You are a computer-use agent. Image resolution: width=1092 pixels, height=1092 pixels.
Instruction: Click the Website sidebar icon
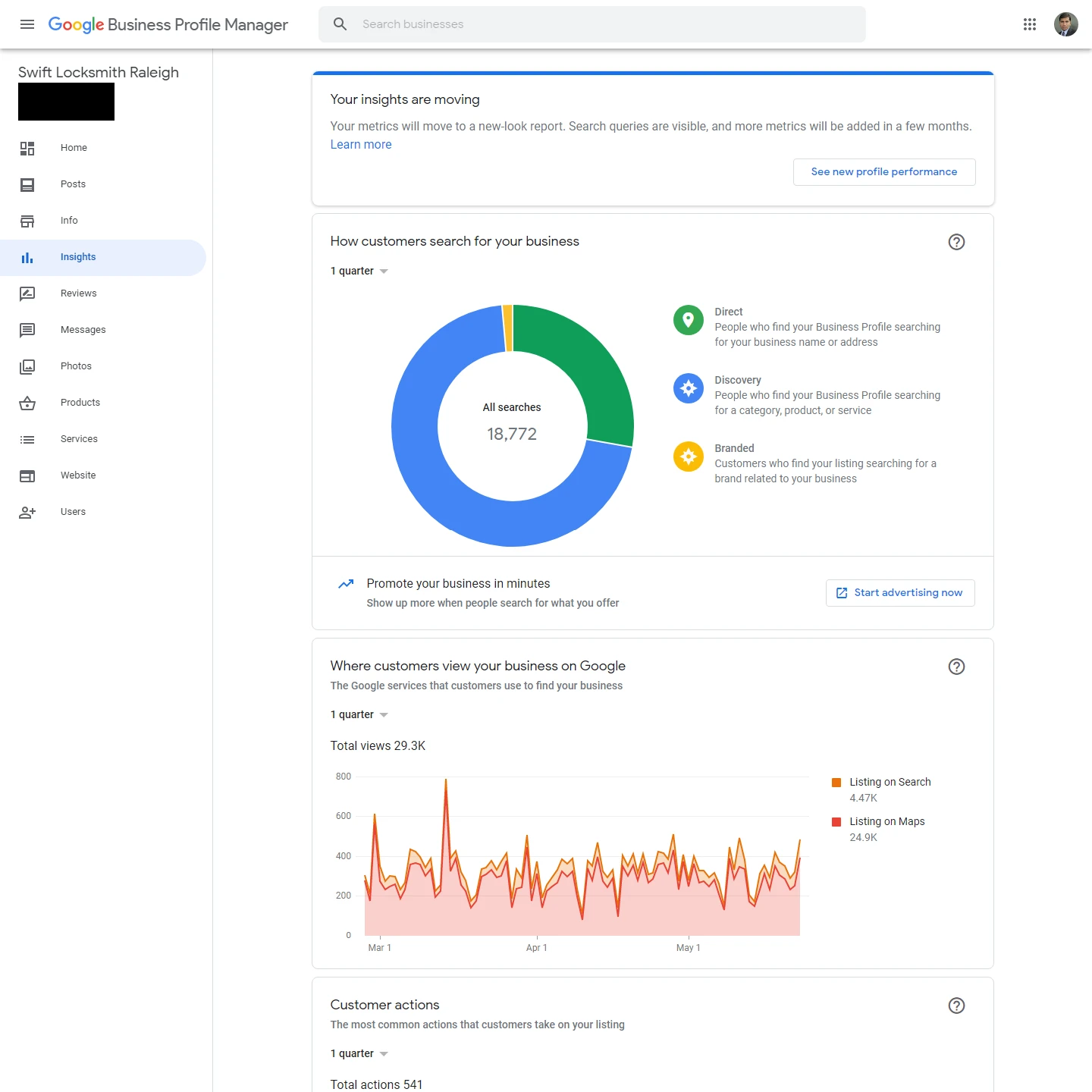[27, 475]
